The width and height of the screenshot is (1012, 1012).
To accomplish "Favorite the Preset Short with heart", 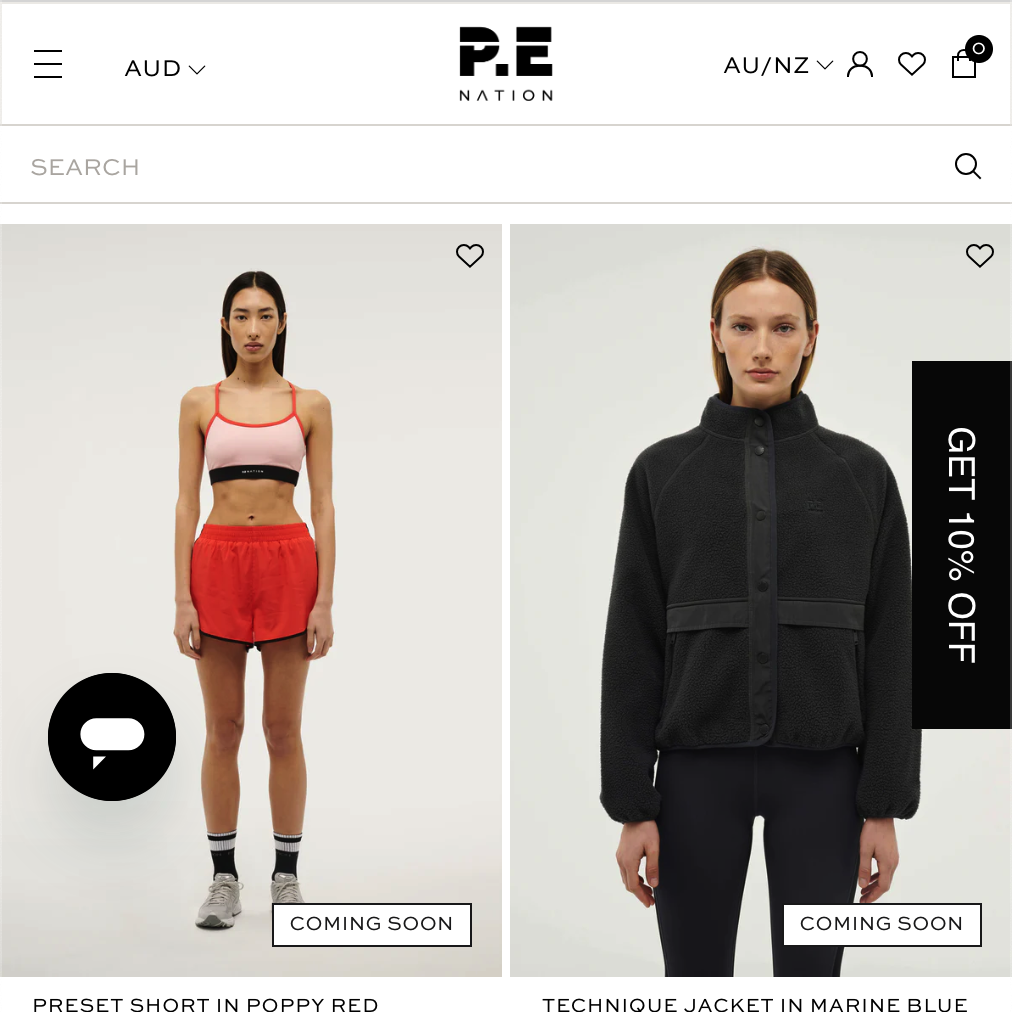I will click(470, 256).
